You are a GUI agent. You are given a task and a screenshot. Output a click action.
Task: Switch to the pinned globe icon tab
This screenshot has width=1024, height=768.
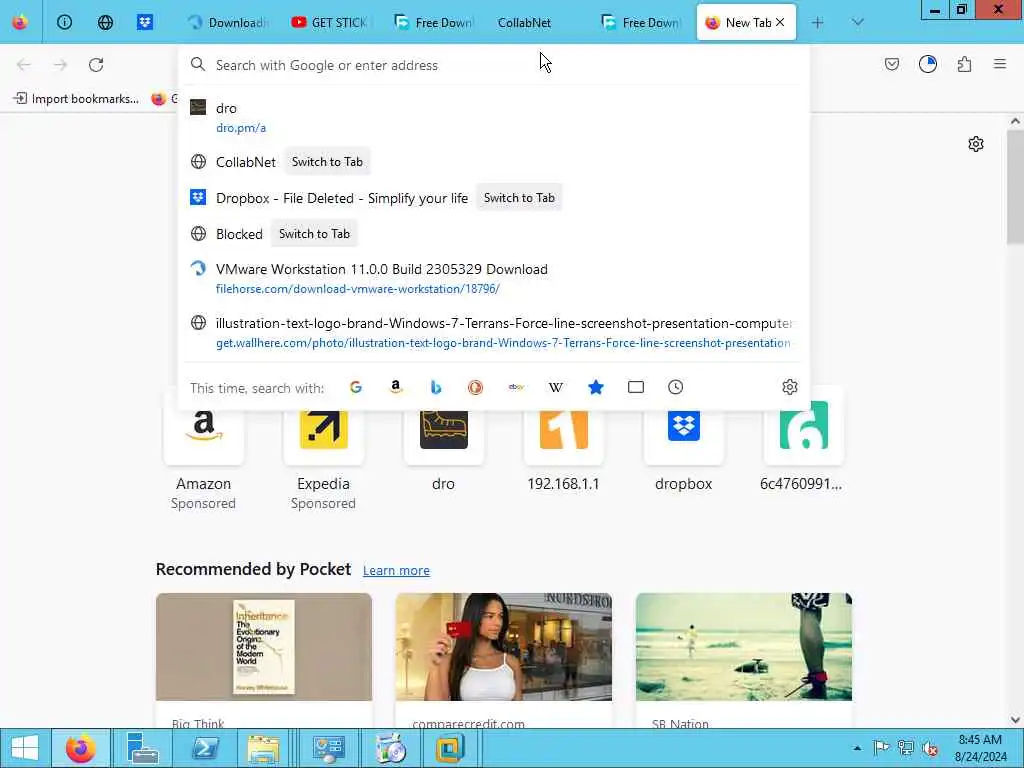coord(105,22)
